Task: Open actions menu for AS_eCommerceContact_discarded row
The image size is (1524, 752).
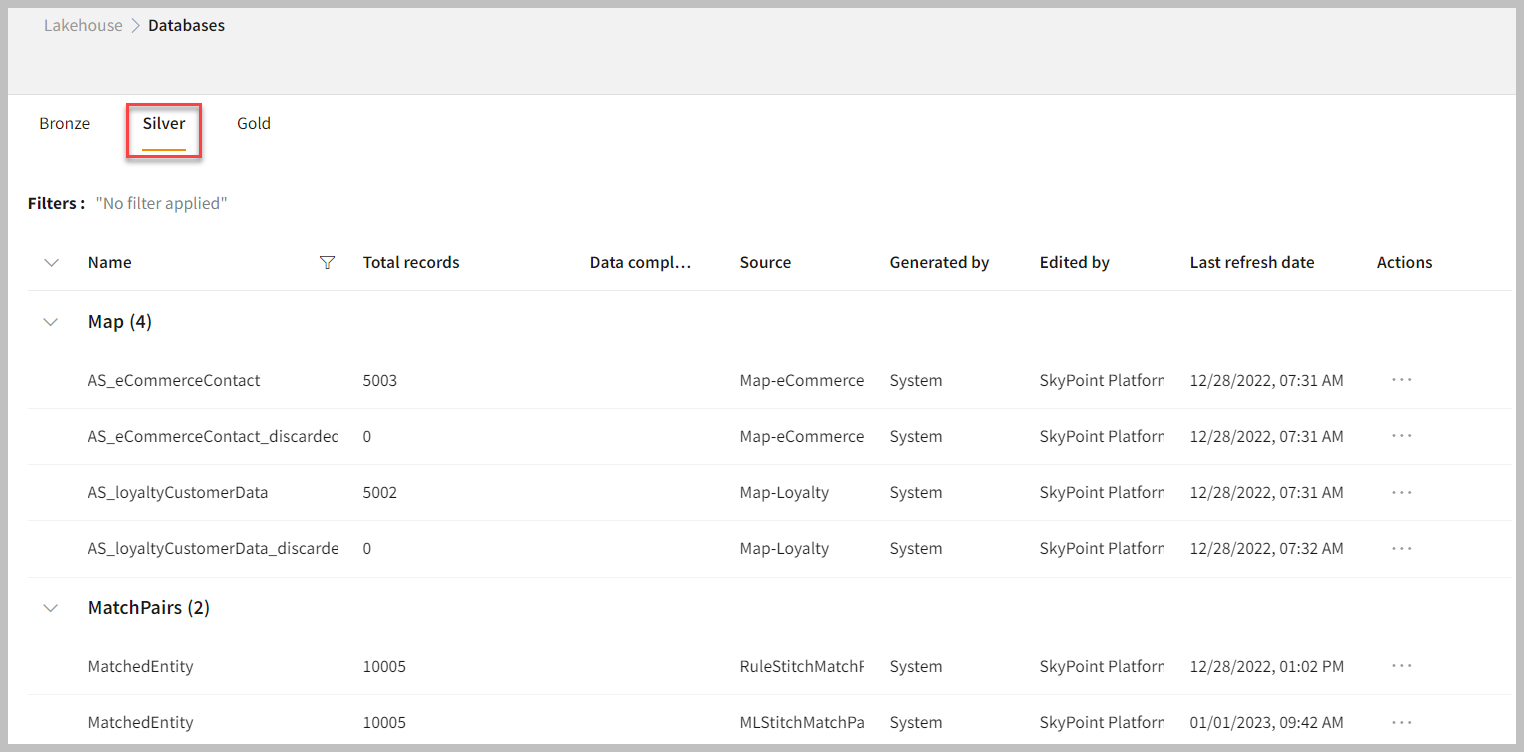Action: pos(1401,436)
